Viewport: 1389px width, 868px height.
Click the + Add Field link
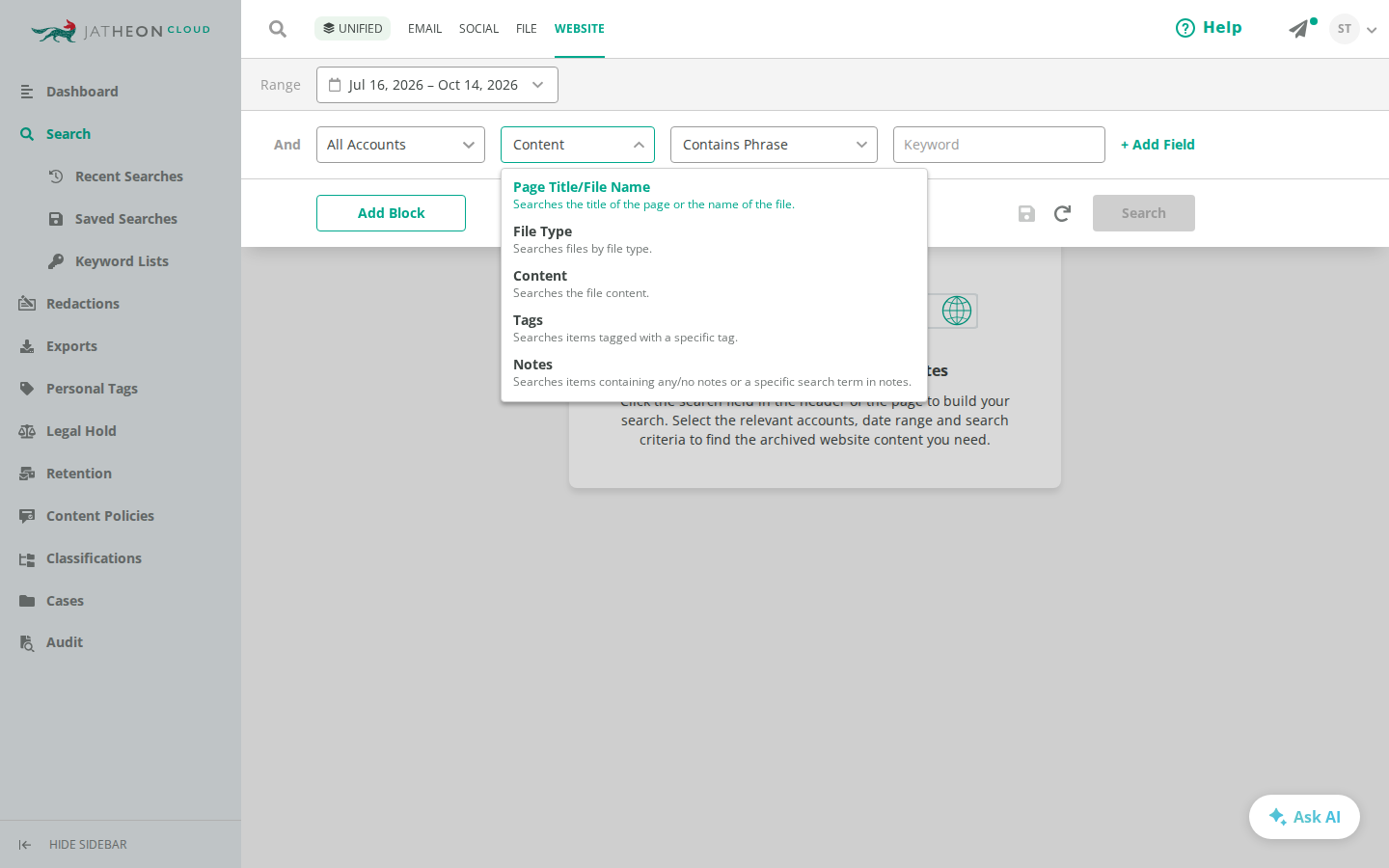click(1157, 145)
